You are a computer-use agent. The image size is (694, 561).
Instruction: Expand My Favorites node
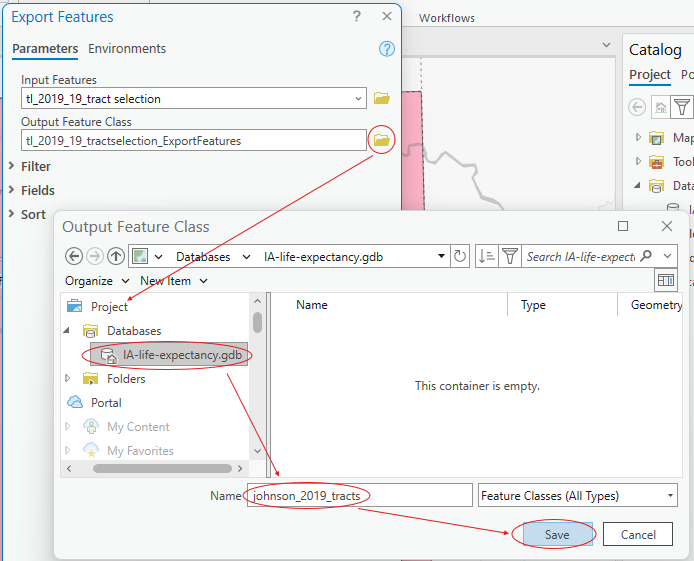68,450
